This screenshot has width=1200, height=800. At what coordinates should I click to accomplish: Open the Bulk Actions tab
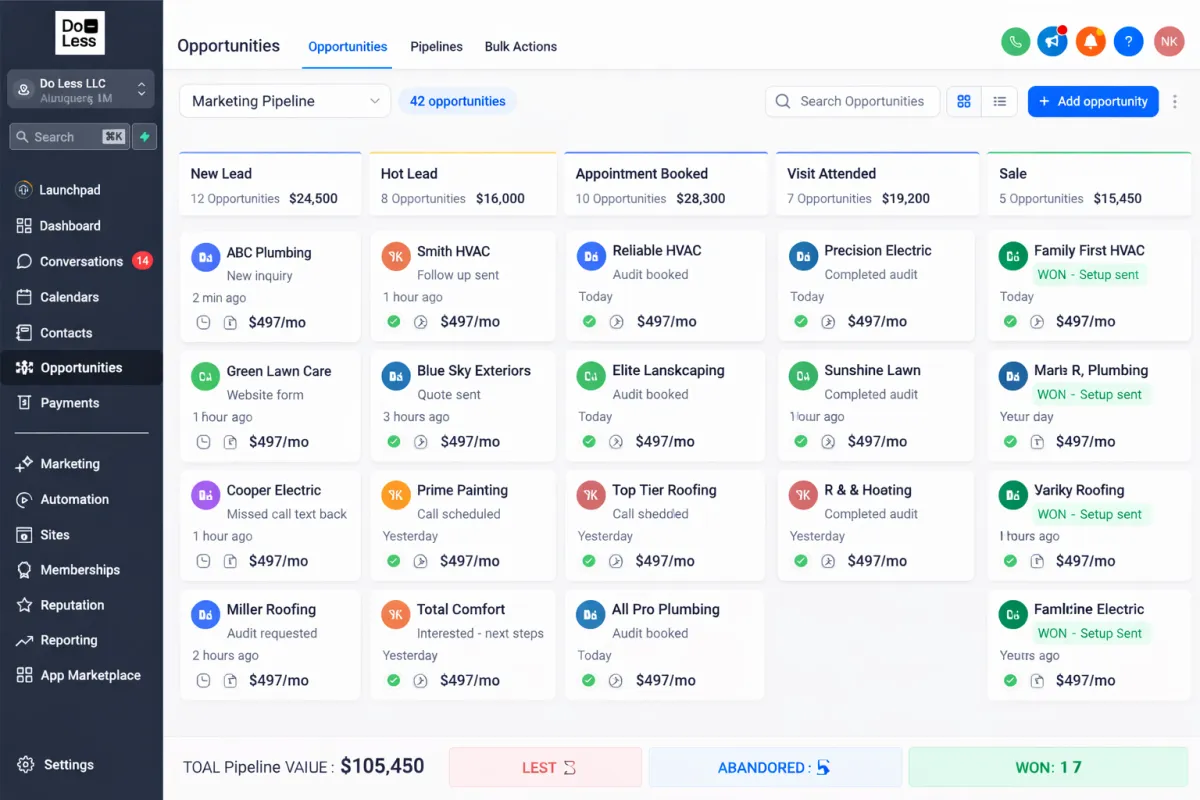[x=520, y=46]
